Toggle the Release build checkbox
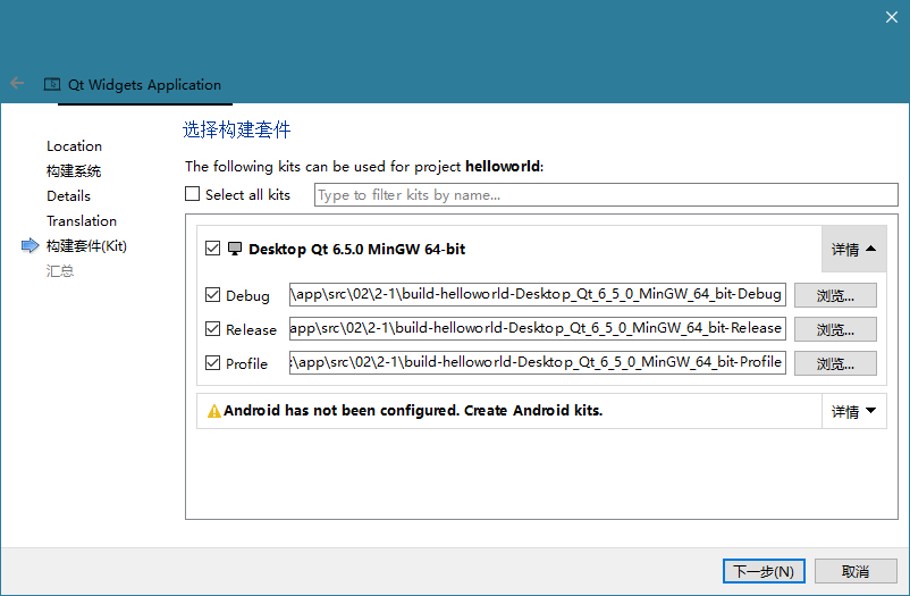The width and height of the screenshot is (911, 596). [213, 329]
